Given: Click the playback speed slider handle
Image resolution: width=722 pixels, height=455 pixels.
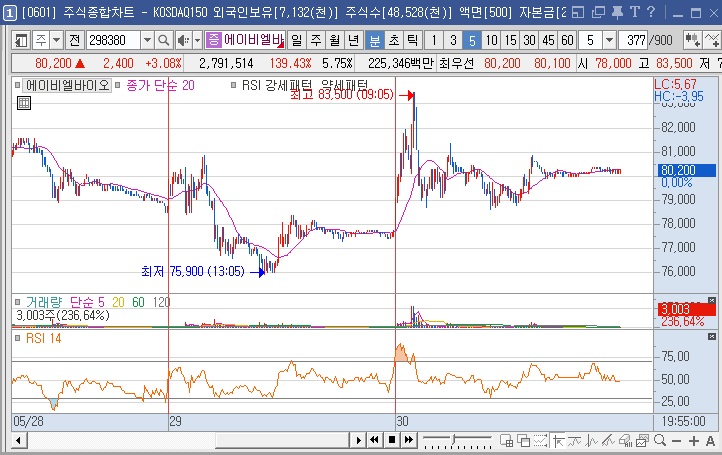Looking at the screenshot, I should pos(454,439).
